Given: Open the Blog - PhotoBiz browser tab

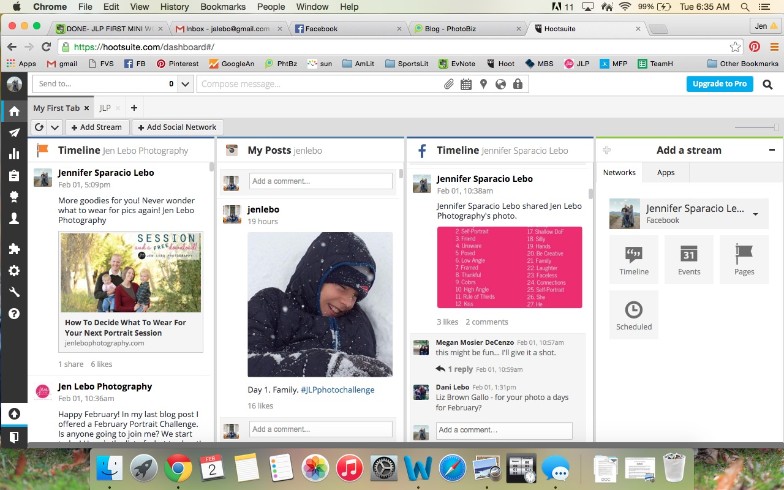Looking at the screenshot, I should pyautogui.click(x=468, y=28).
